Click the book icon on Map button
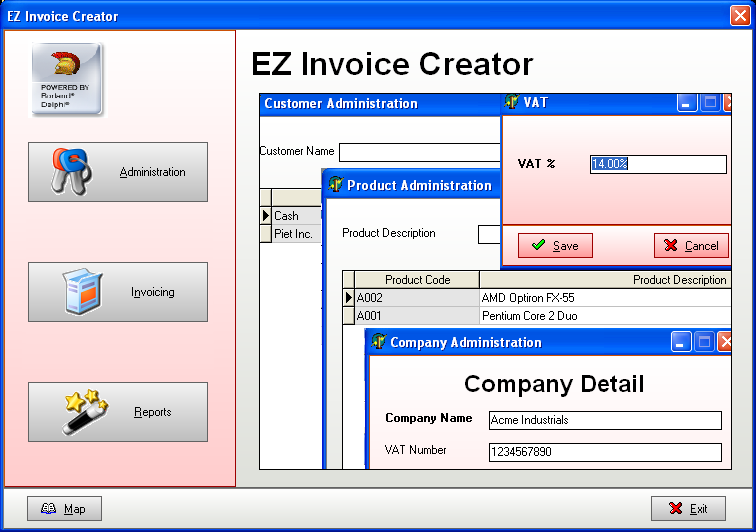This screenshot has height=532, width=756. [48, 509]
